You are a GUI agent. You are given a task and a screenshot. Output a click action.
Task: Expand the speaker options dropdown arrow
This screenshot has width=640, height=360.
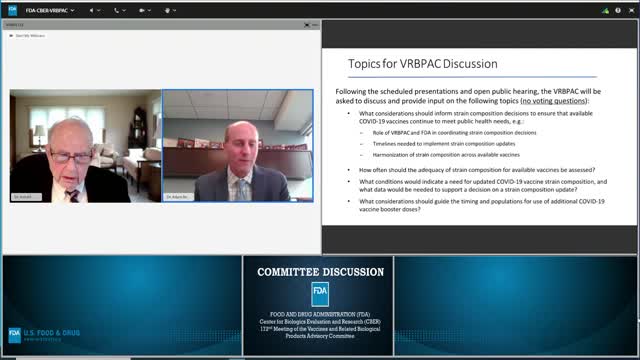[98, 11]
